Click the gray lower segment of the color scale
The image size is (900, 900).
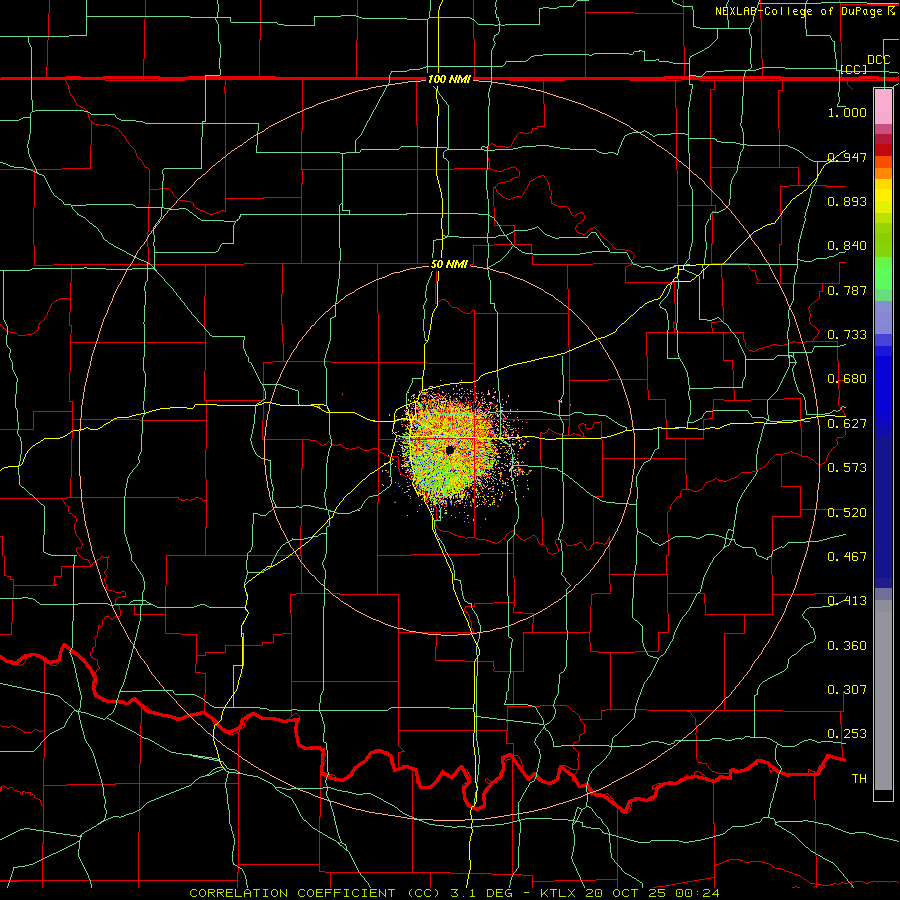click(883, 695)
